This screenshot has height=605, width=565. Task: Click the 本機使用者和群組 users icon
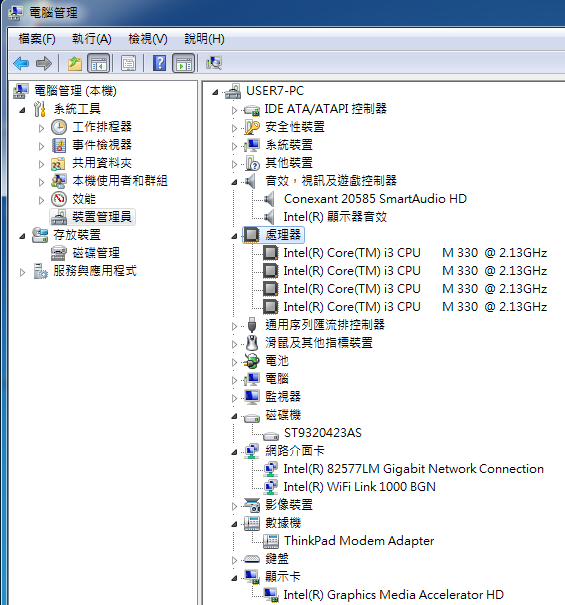pyautogui.click(x=59, y=181)
